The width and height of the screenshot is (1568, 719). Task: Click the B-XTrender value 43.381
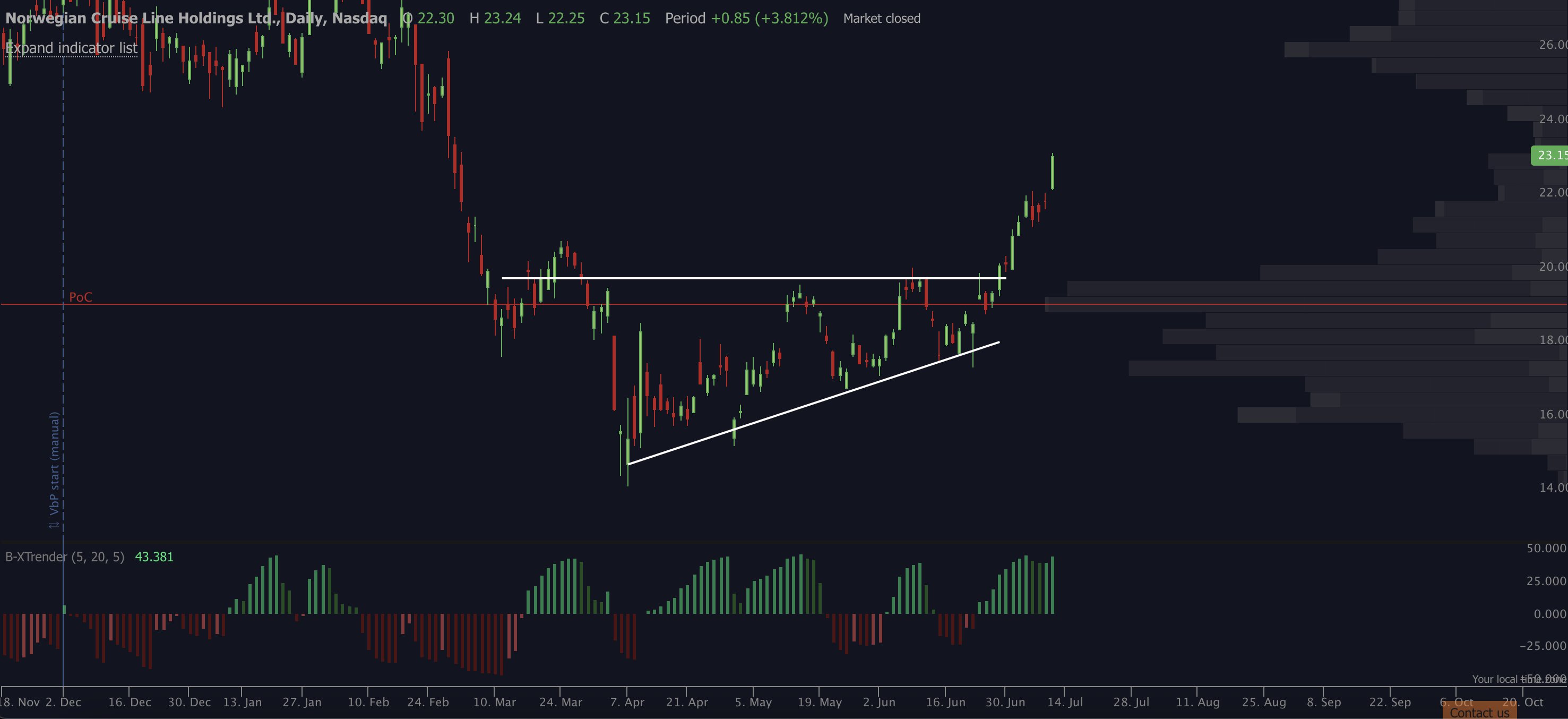click(x=154, y=557)
